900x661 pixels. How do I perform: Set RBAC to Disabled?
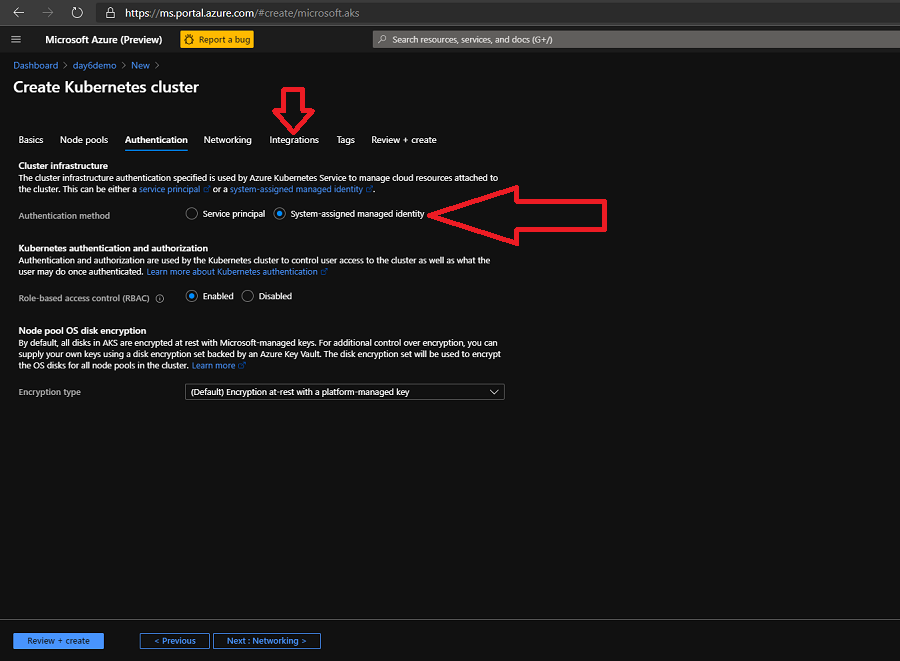point(248,296)
